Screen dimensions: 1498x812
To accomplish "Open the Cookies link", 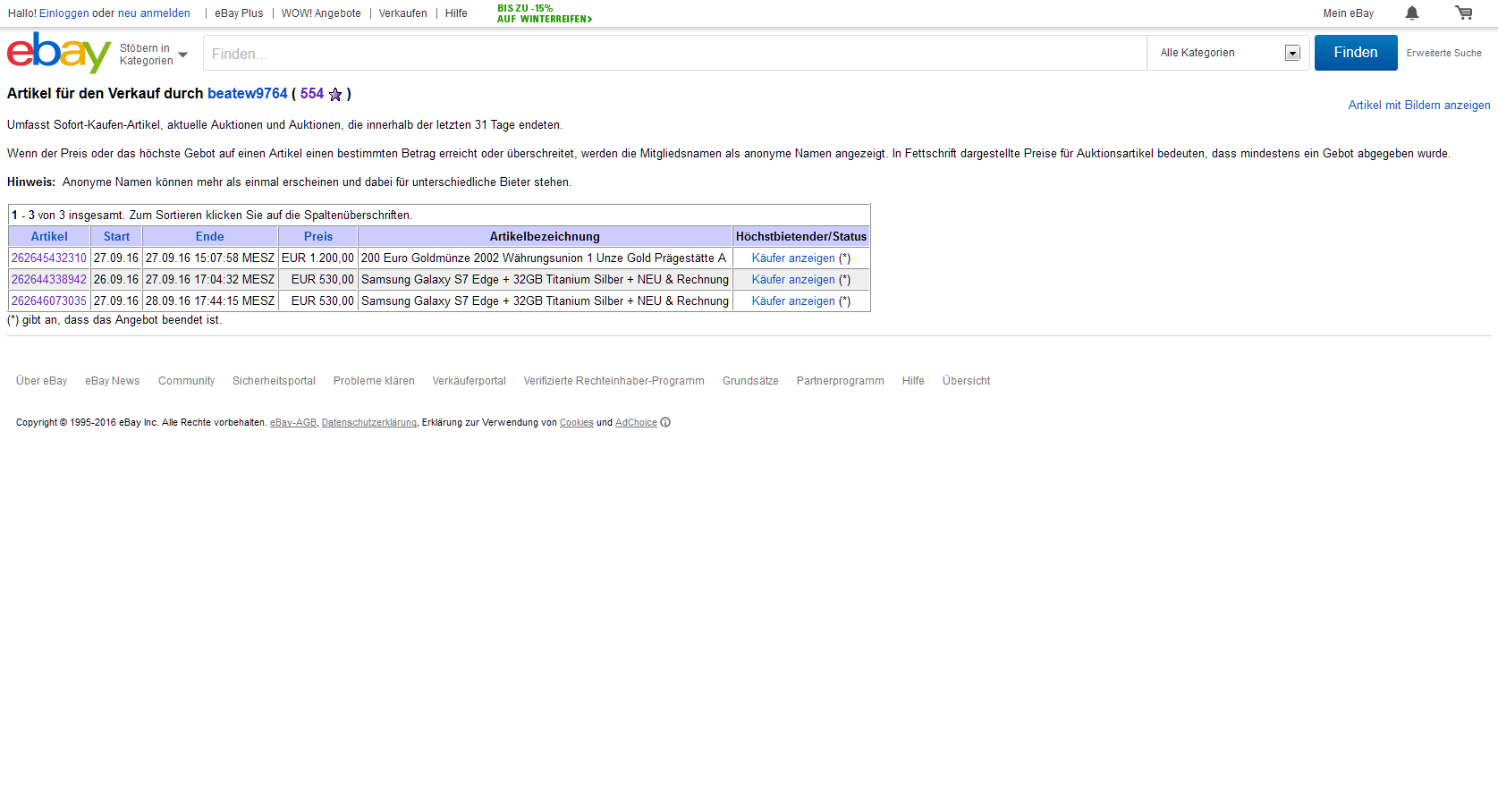I will point(577,423).
